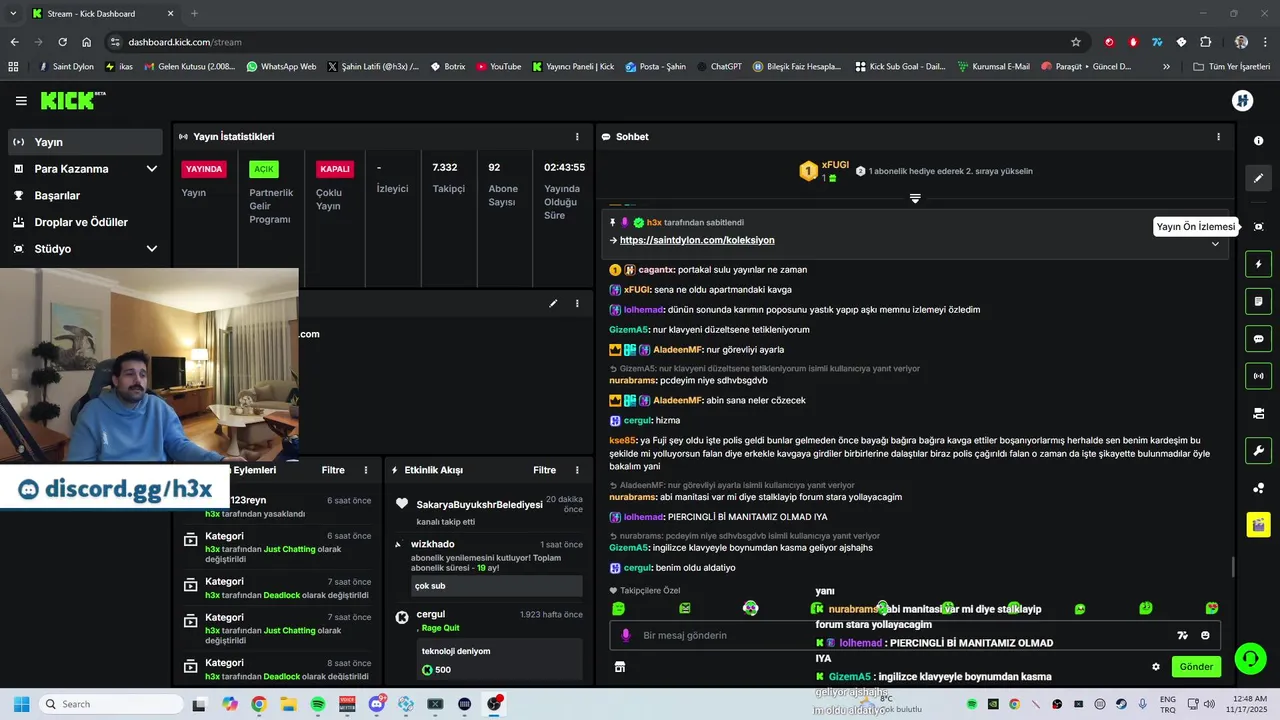Open File Explorer from the taskbar

click(289, 704)
